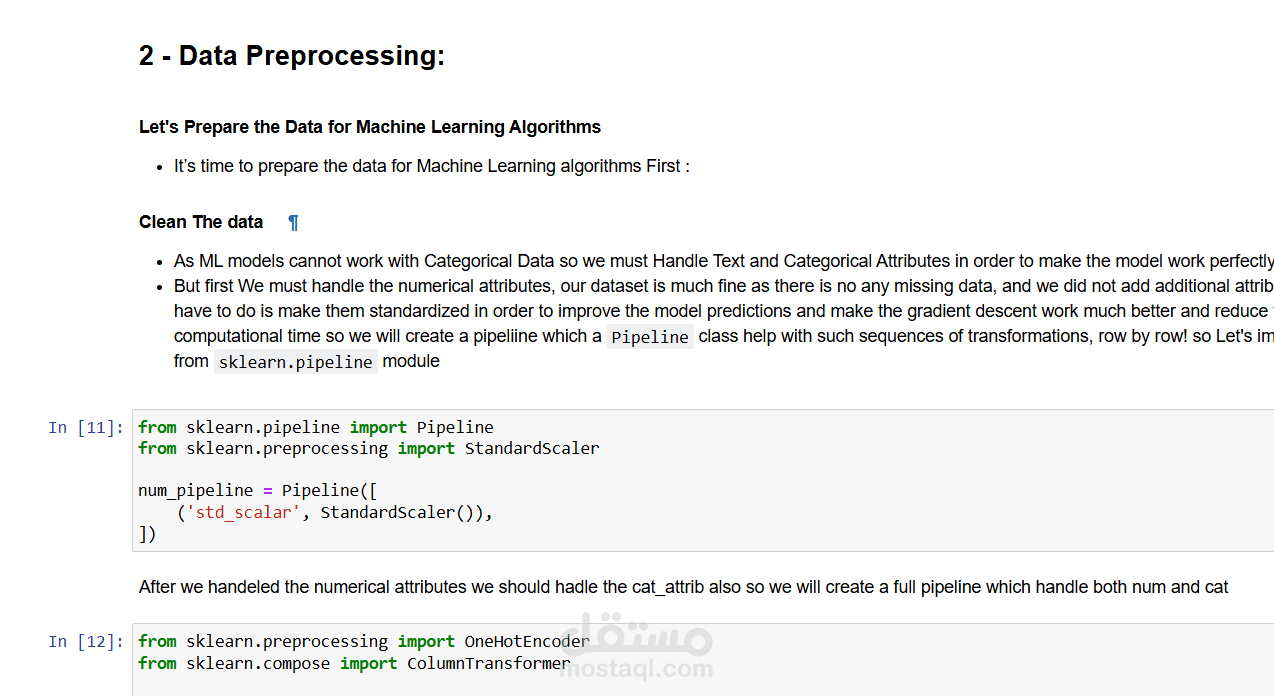Image resolution: width=1274 pixels, height=696 pixels.
Task: Click the "After we handeled the numerical attributes" paragraph
Action: [683, 587]
